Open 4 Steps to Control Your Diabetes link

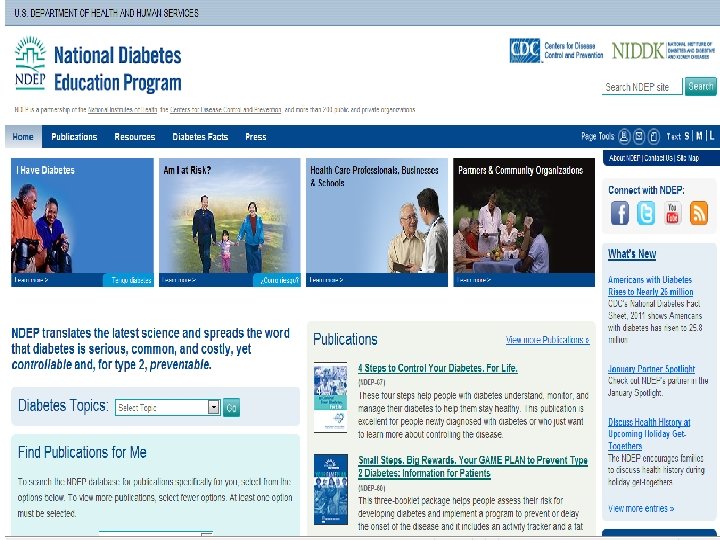pyautogui.click(x=438, y=368)
